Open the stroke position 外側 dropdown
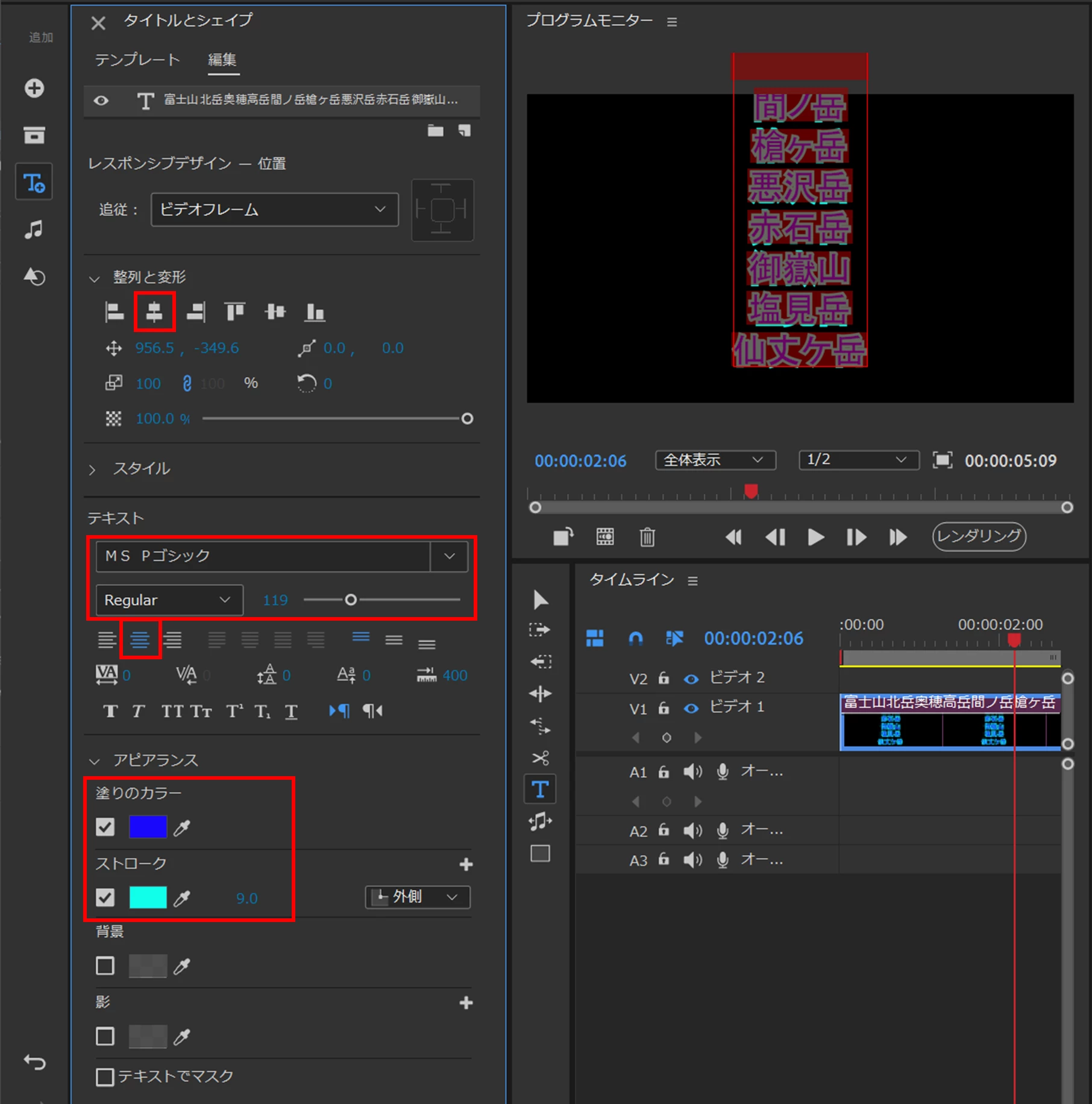 (418, 897)
